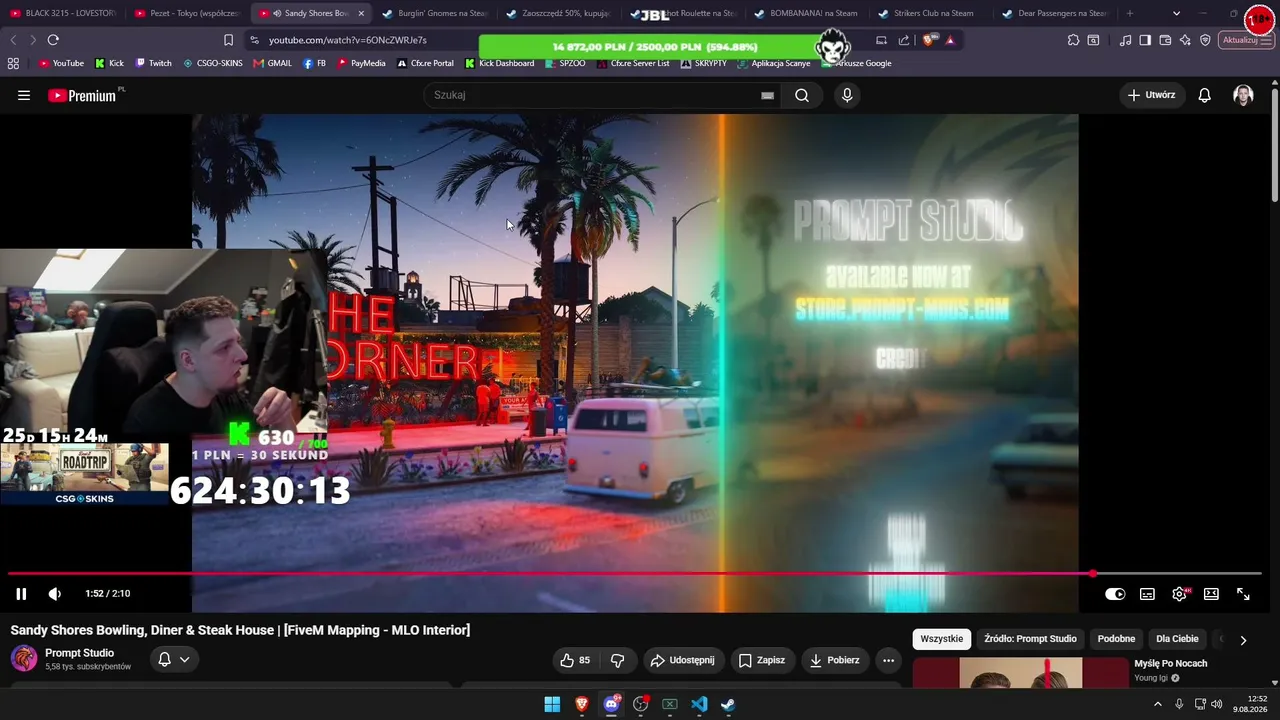Screen dimensions: 1280x720
Task: Select the Wszystkie filter chip
Action: pos(942,639)
